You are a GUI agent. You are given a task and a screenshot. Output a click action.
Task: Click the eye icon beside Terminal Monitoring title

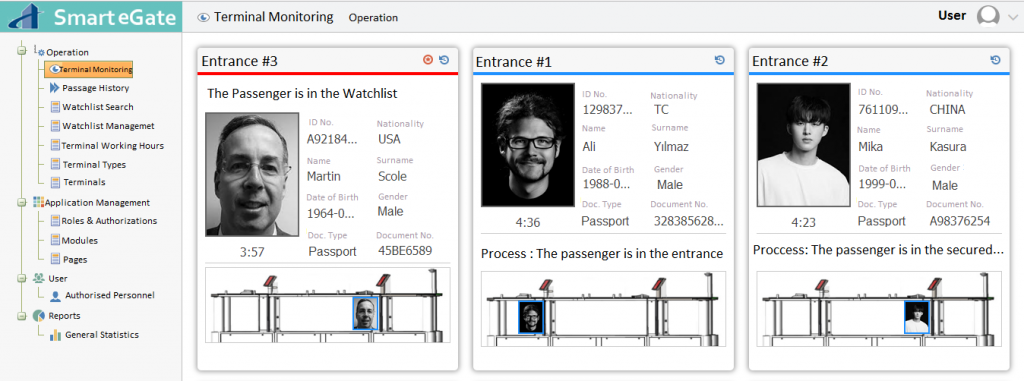[204, 18]
